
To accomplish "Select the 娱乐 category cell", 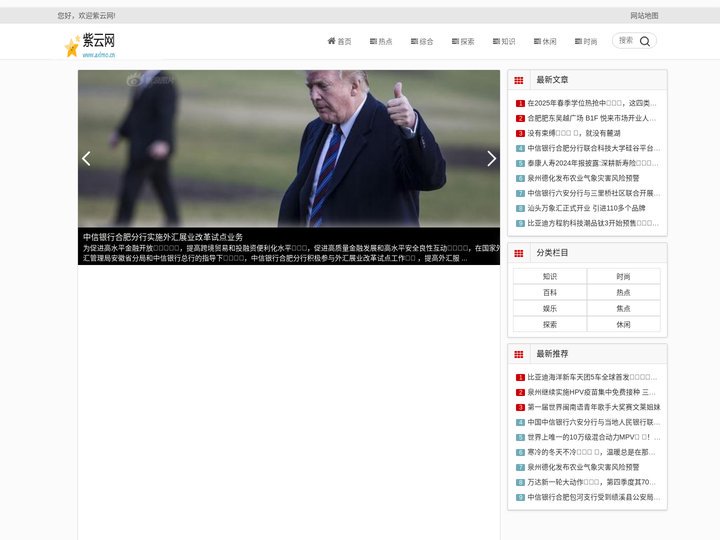I will [x=550, y=309].
